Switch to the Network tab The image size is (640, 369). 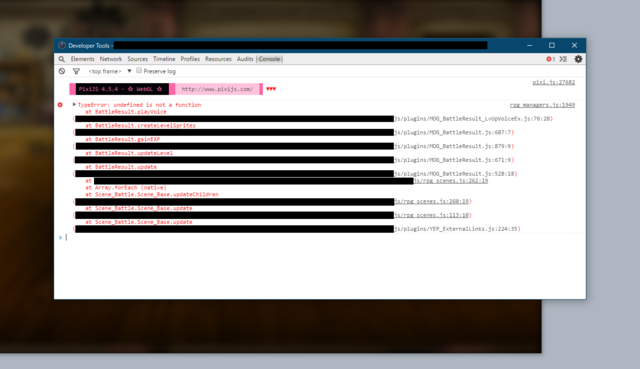(x=111, y=59)
